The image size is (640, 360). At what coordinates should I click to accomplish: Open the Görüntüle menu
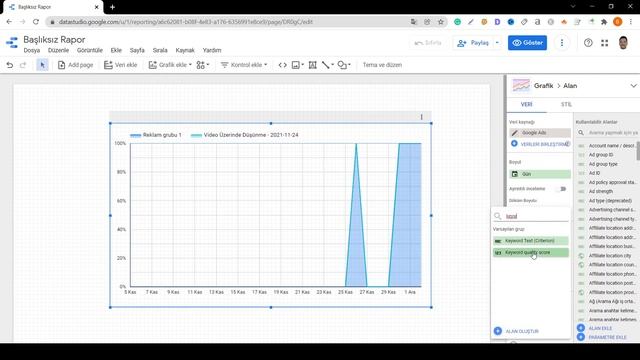click(90, 50)
